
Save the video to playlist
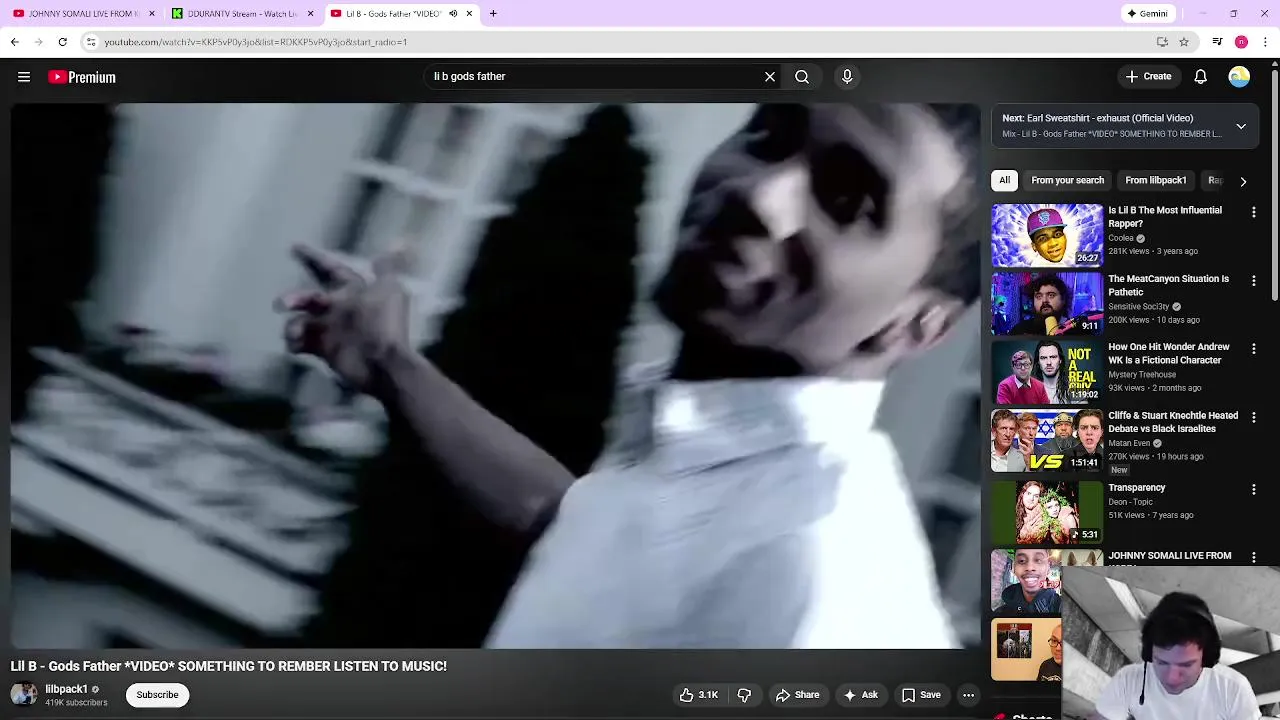pos(921,695)
